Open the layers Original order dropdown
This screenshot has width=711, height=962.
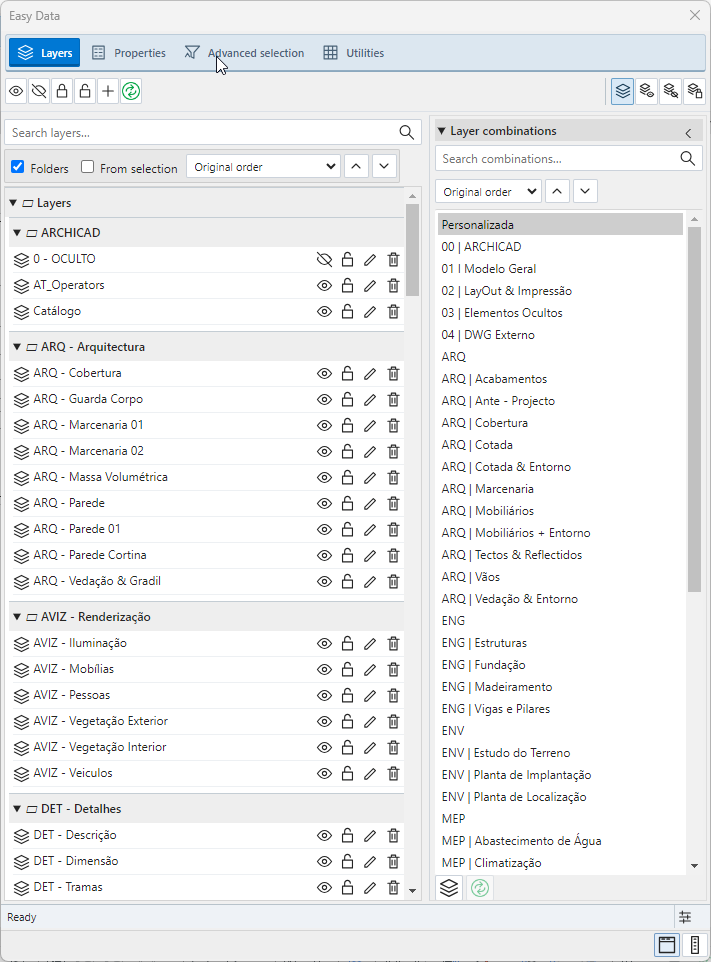point(263,166)
